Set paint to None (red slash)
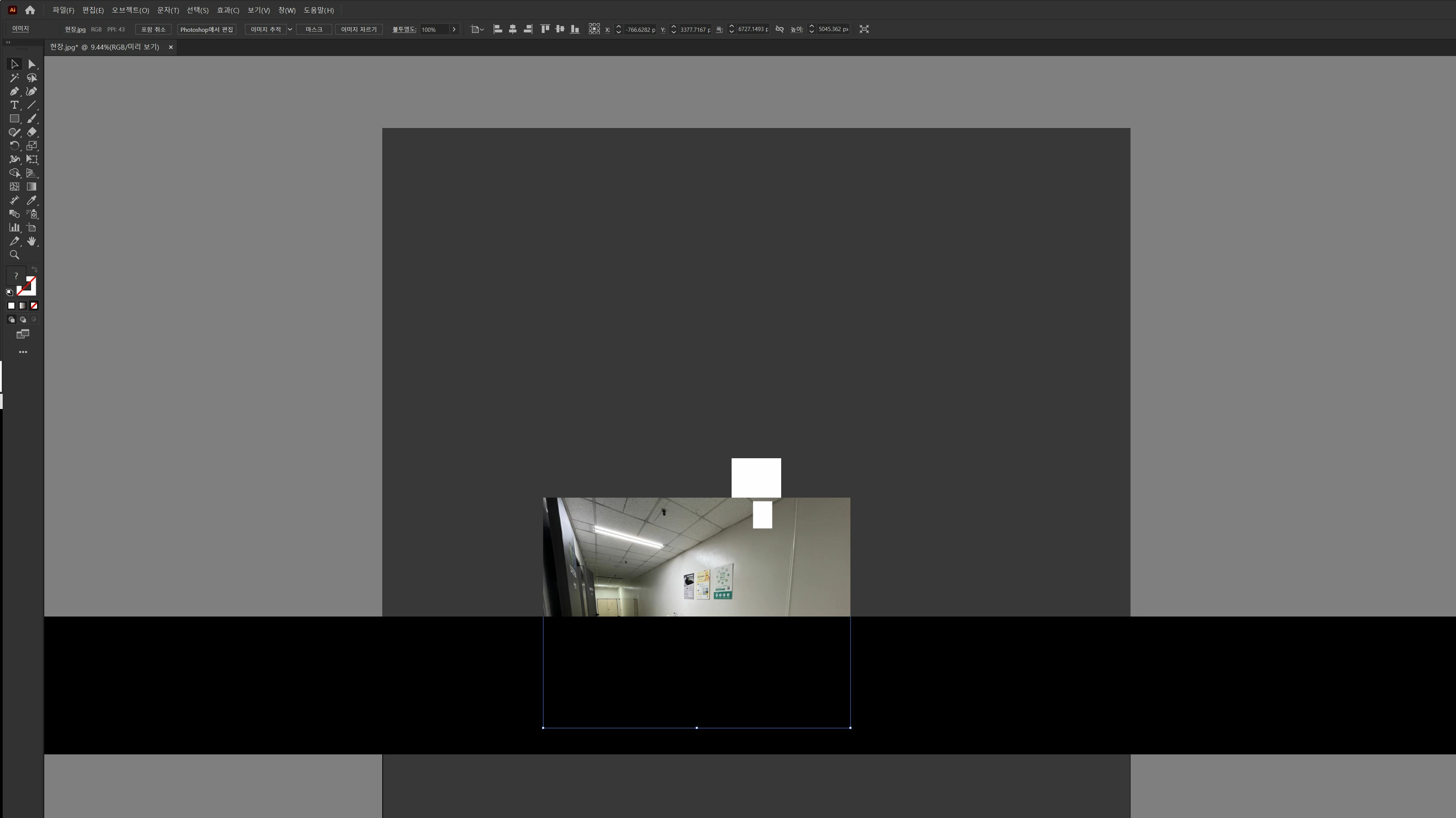Viewport: 1456px width, 818px height. (x=34, y=306)
